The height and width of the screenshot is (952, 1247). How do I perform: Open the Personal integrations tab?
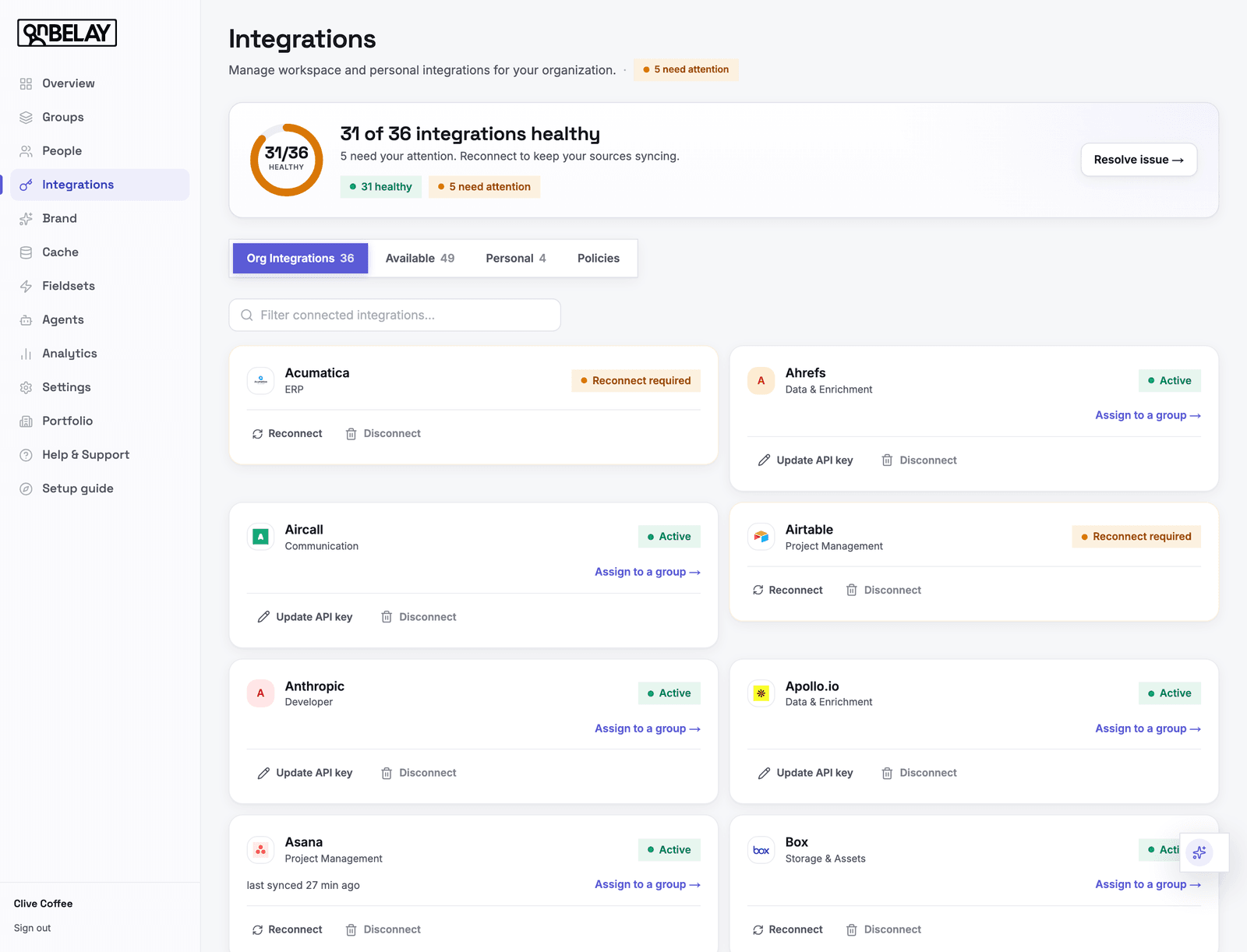point(516,258)
